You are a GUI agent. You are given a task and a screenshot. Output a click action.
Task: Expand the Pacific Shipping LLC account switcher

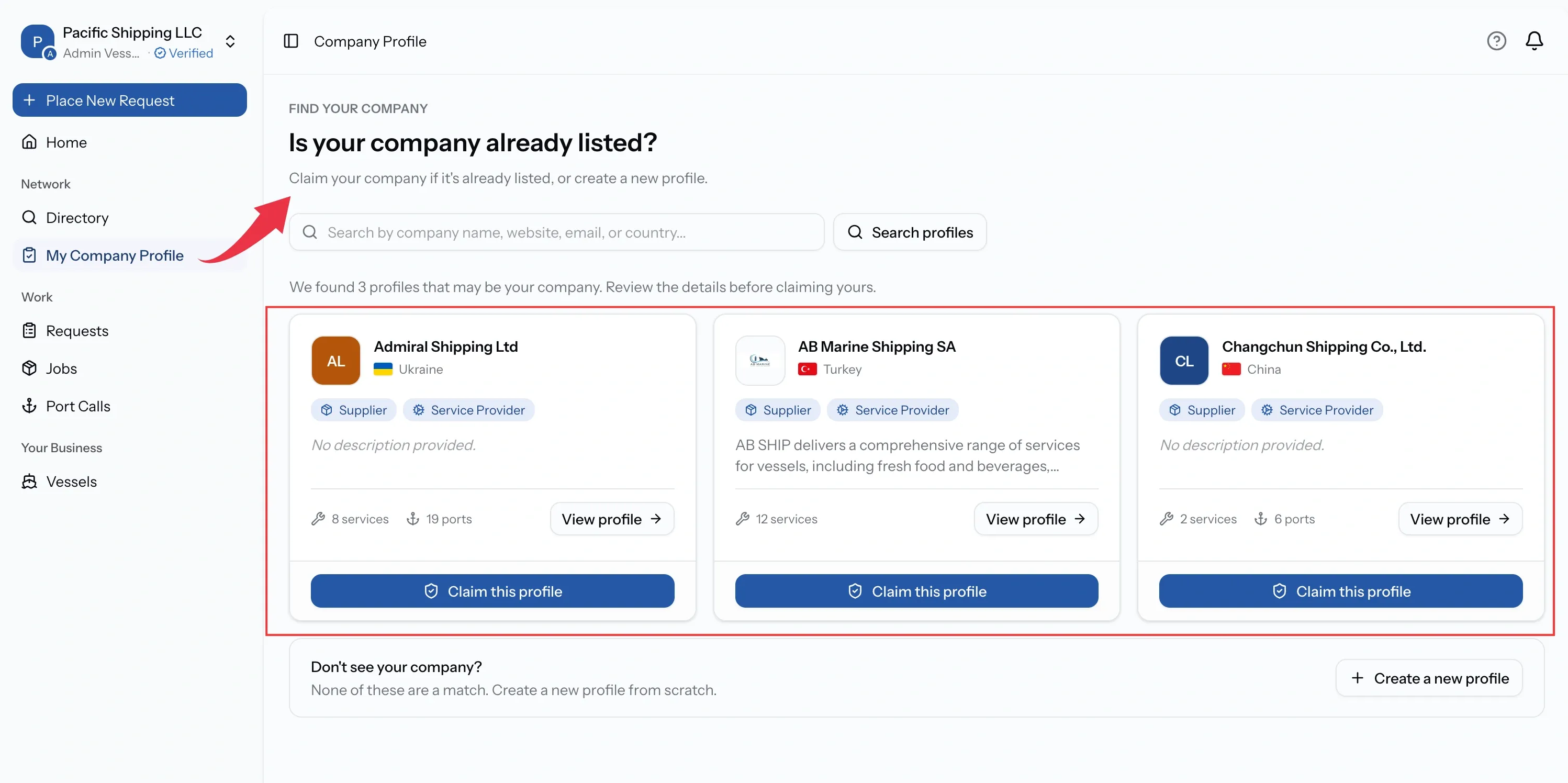point(230,41)
